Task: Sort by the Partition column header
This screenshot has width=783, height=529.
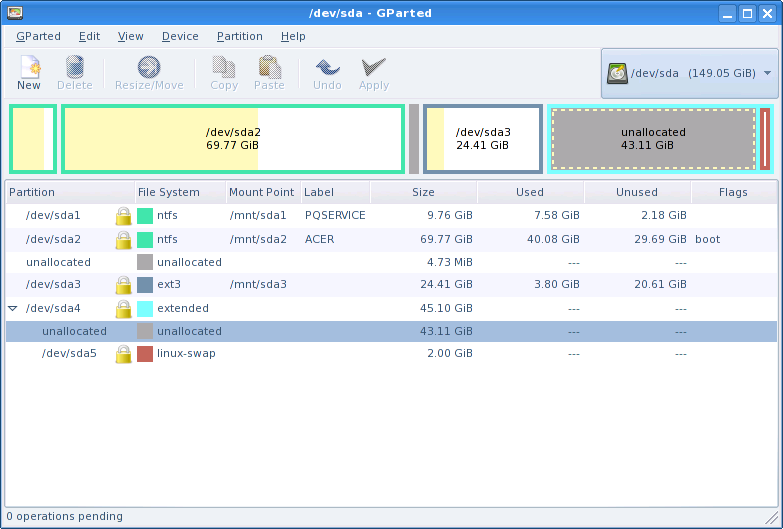Action: click(x=70, y=192)
